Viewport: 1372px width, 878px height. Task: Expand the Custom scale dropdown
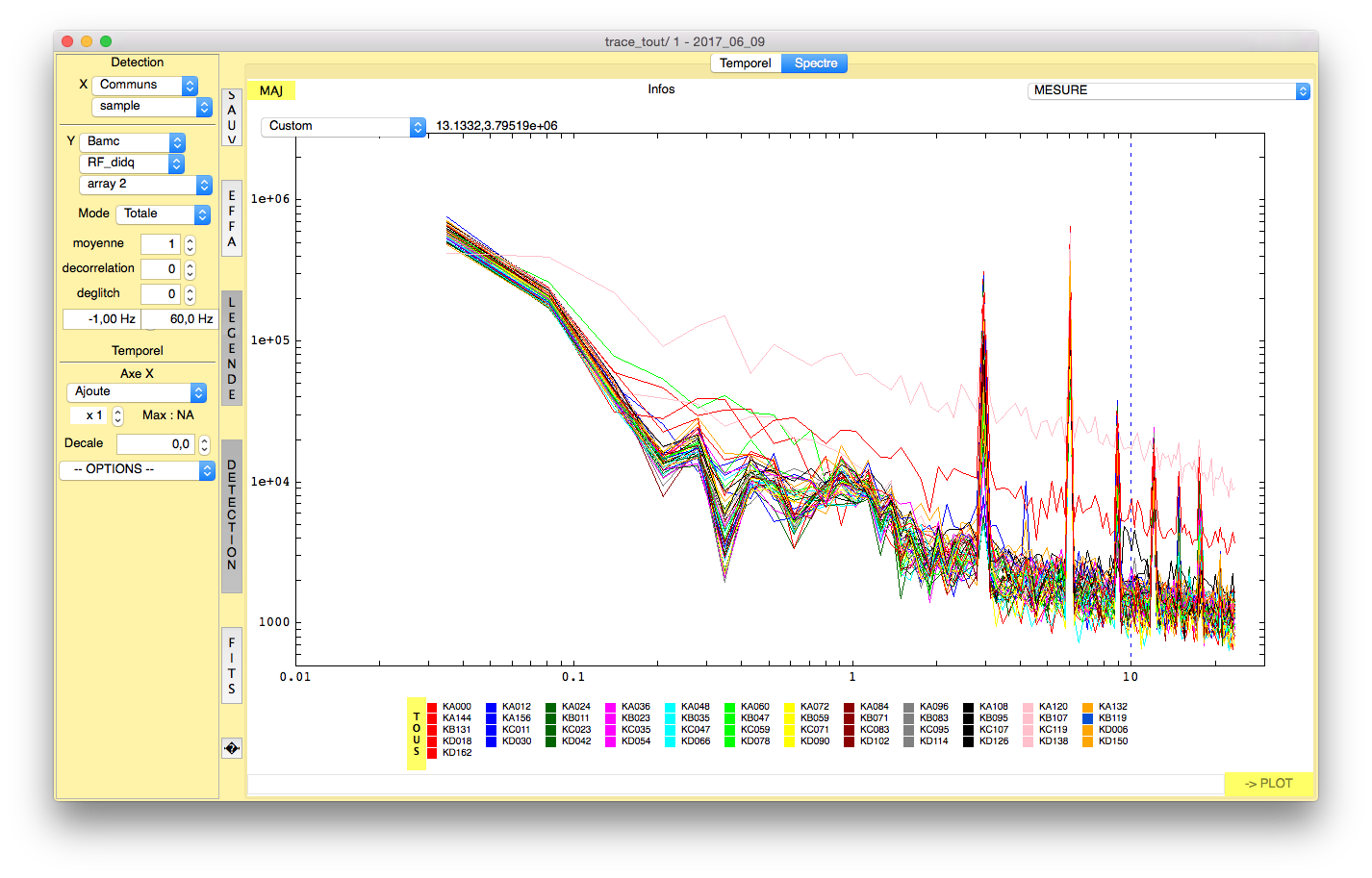(x=343, y=126)
